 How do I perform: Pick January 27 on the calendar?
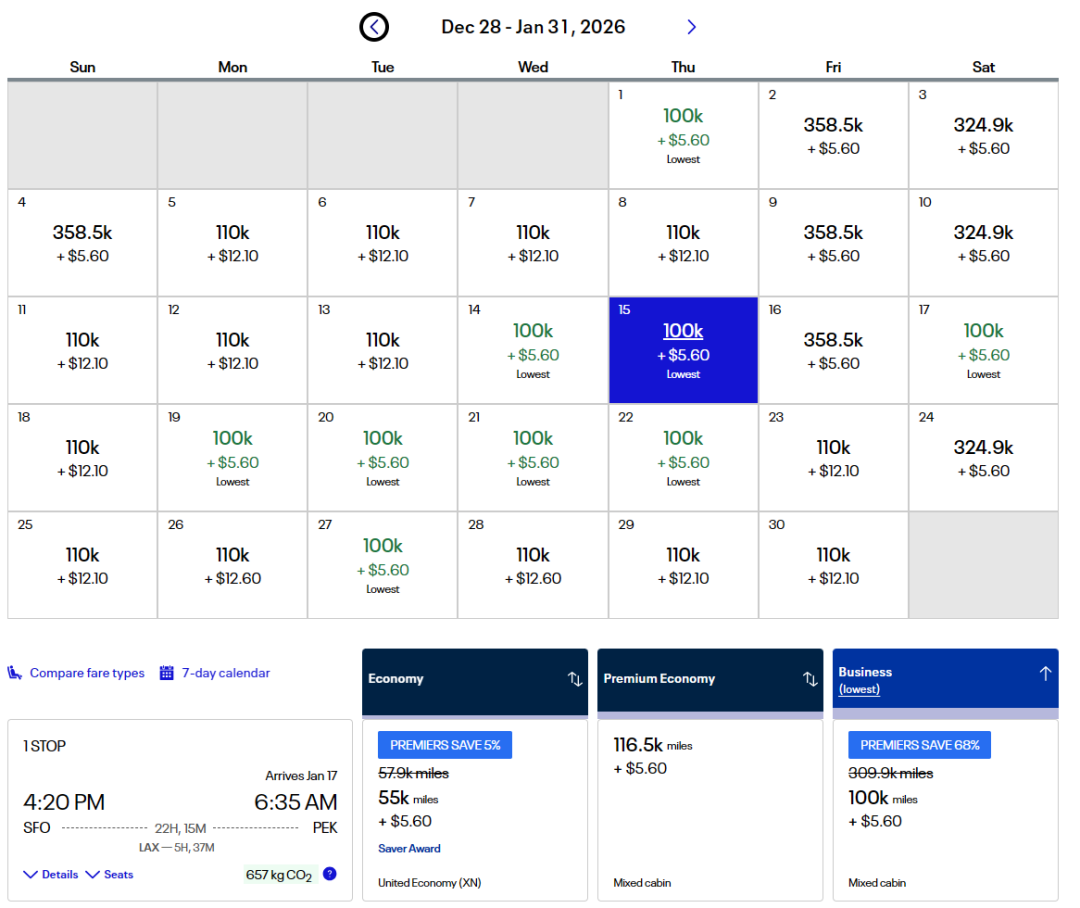point(383,565)
